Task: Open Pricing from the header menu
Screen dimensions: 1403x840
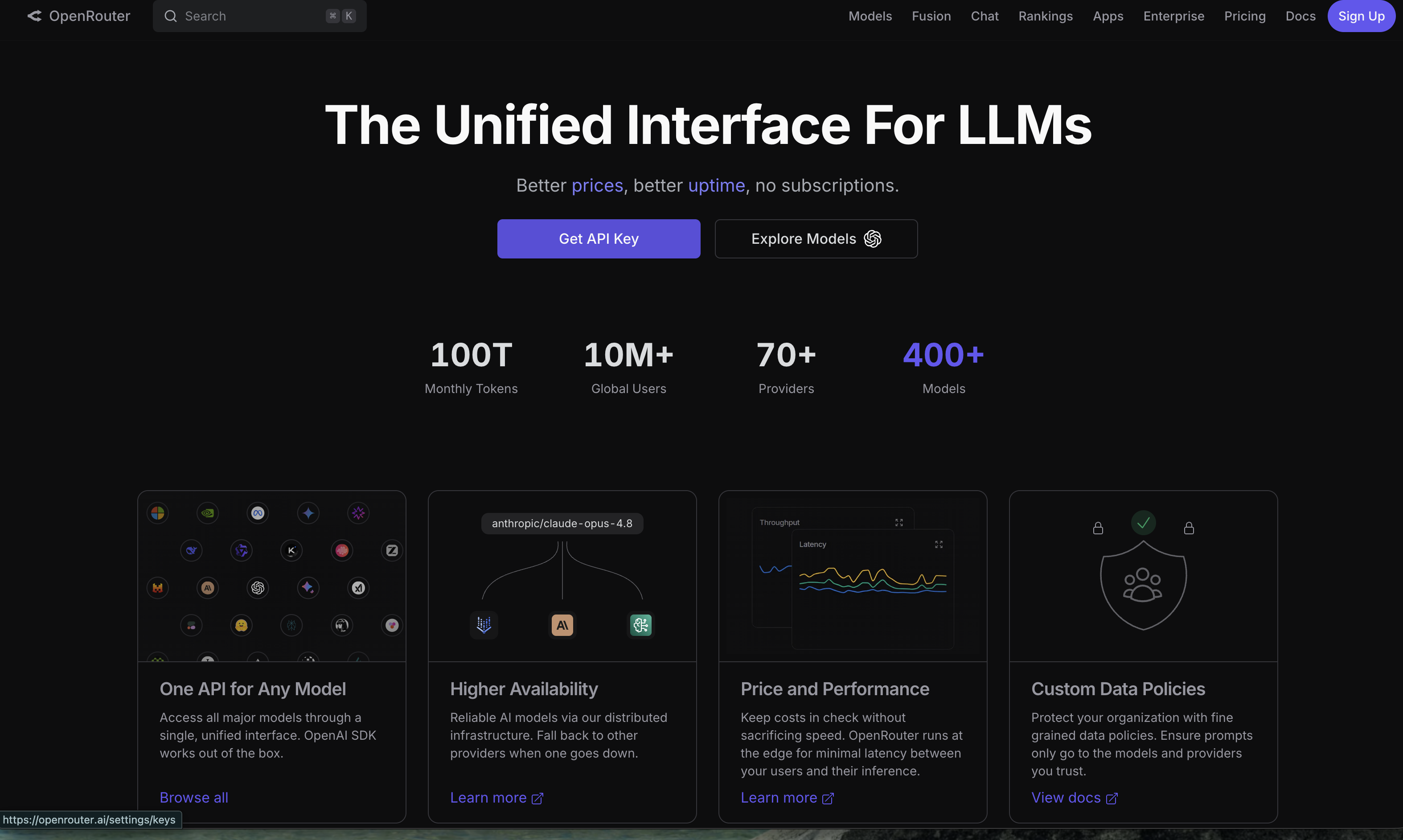Action: coord(1244,16)
